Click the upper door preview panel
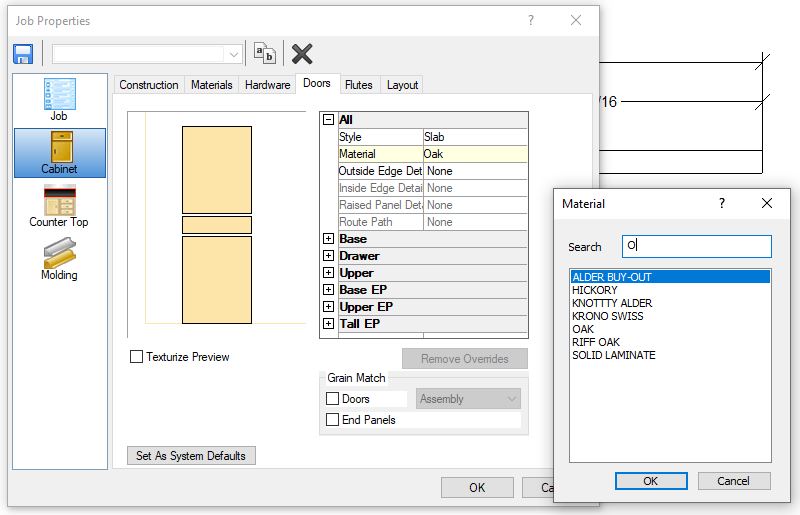 click(x=216, y=169)
